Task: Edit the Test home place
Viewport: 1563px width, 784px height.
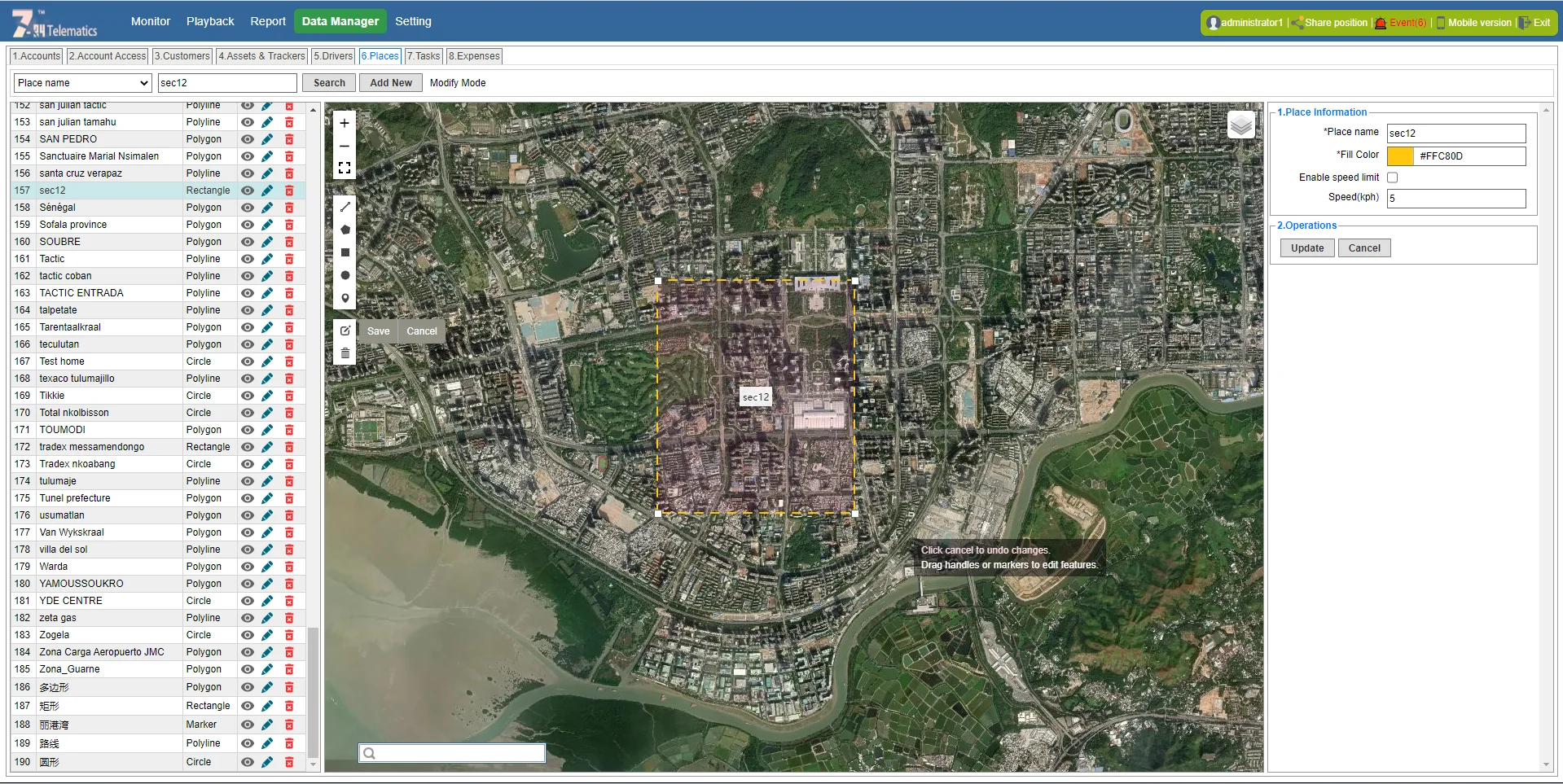Action: tap(267, 361)
